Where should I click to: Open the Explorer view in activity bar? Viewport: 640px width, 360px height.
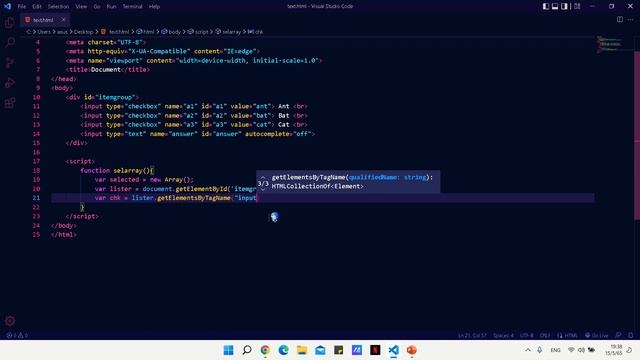tap(10, 22)
